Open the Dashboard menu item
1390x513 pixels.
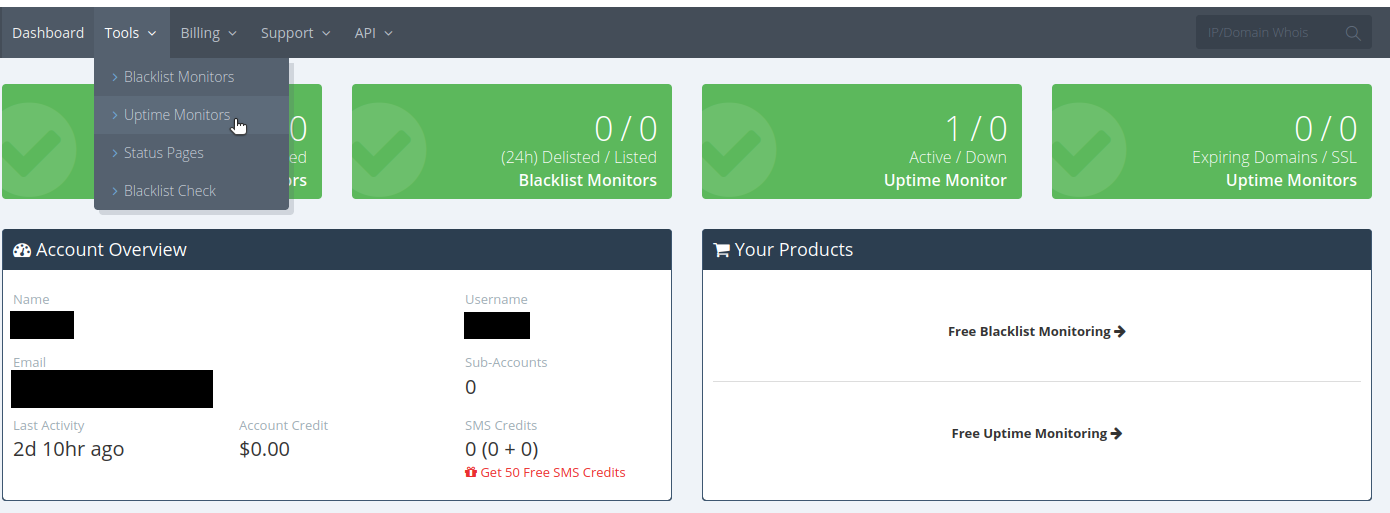tap(48, 33)
